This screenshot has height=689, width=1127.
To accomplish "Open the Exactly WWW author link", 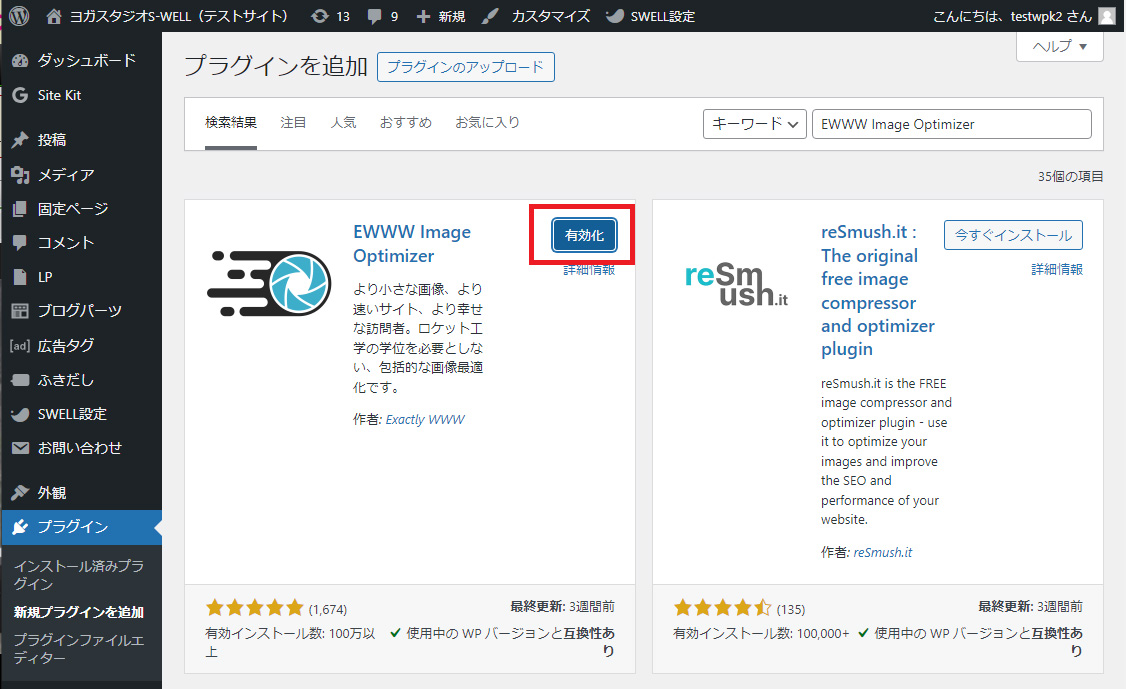I will coord(426,420).
